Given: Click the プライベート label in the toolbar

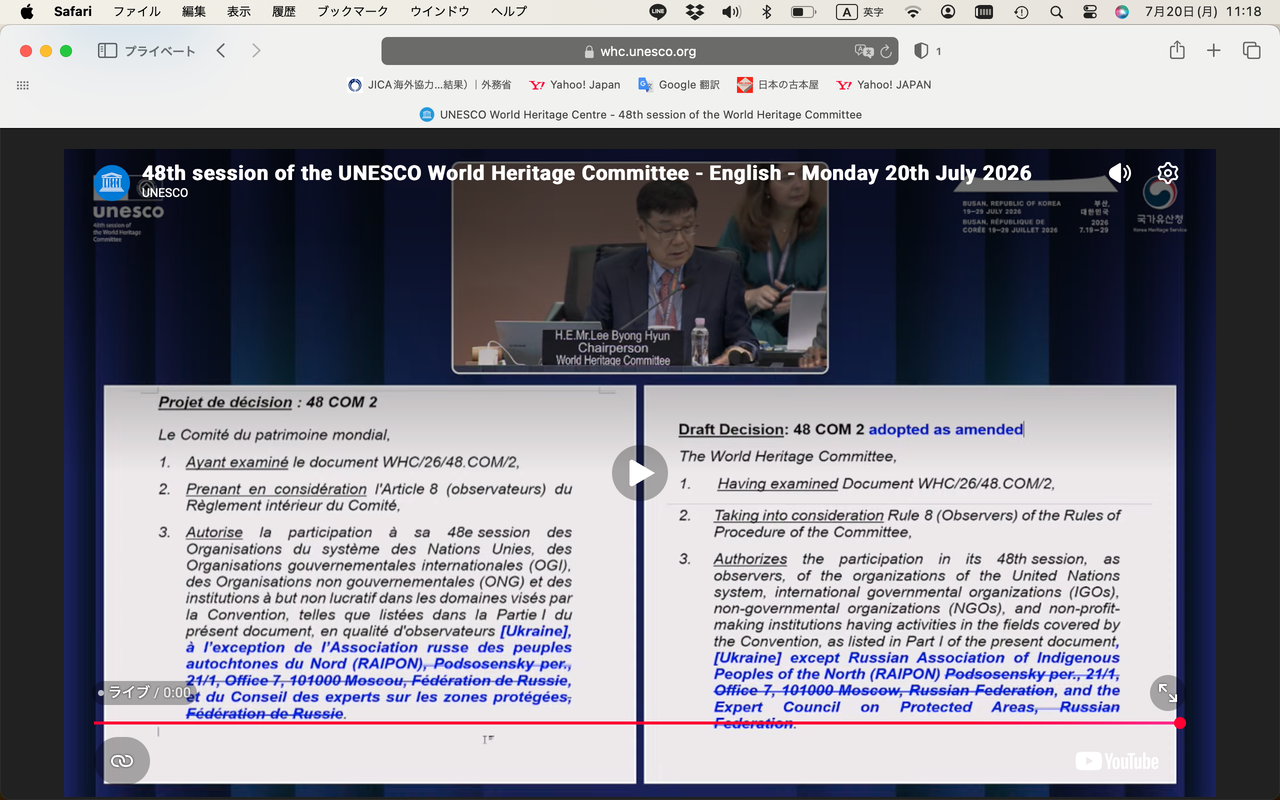Looking at the screenshot, I should (160, 51).
